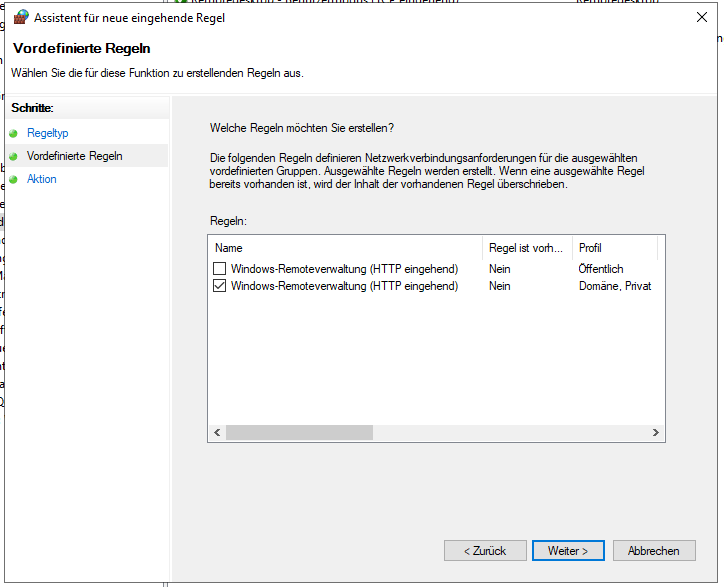Check the Öffentlich profile HTTP rule checkbox

coord(219,269)
